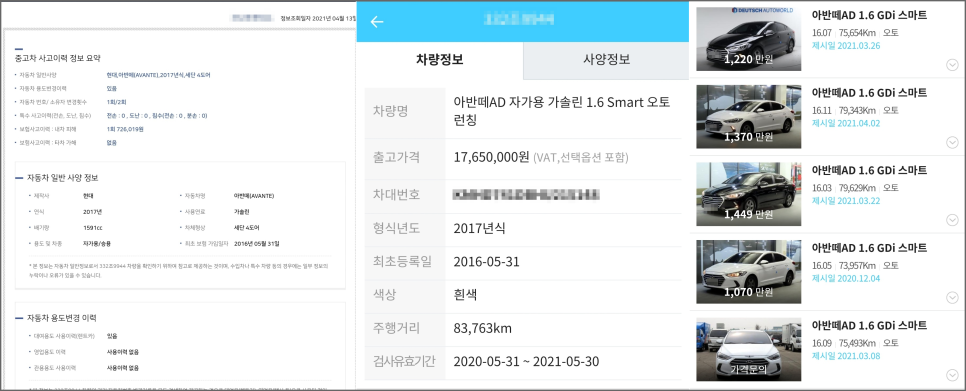Click the 자동차 일반 사양 정보 heading
The width and height of the screenshot is (966, 391).
(62, 178)
